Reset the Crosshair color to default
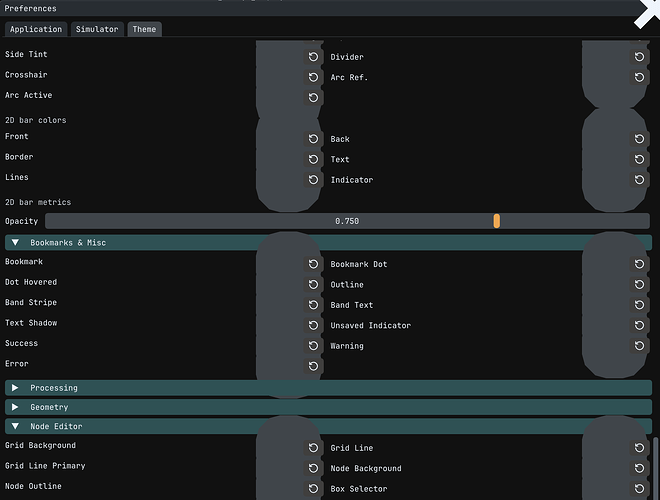 pos(313,77)
